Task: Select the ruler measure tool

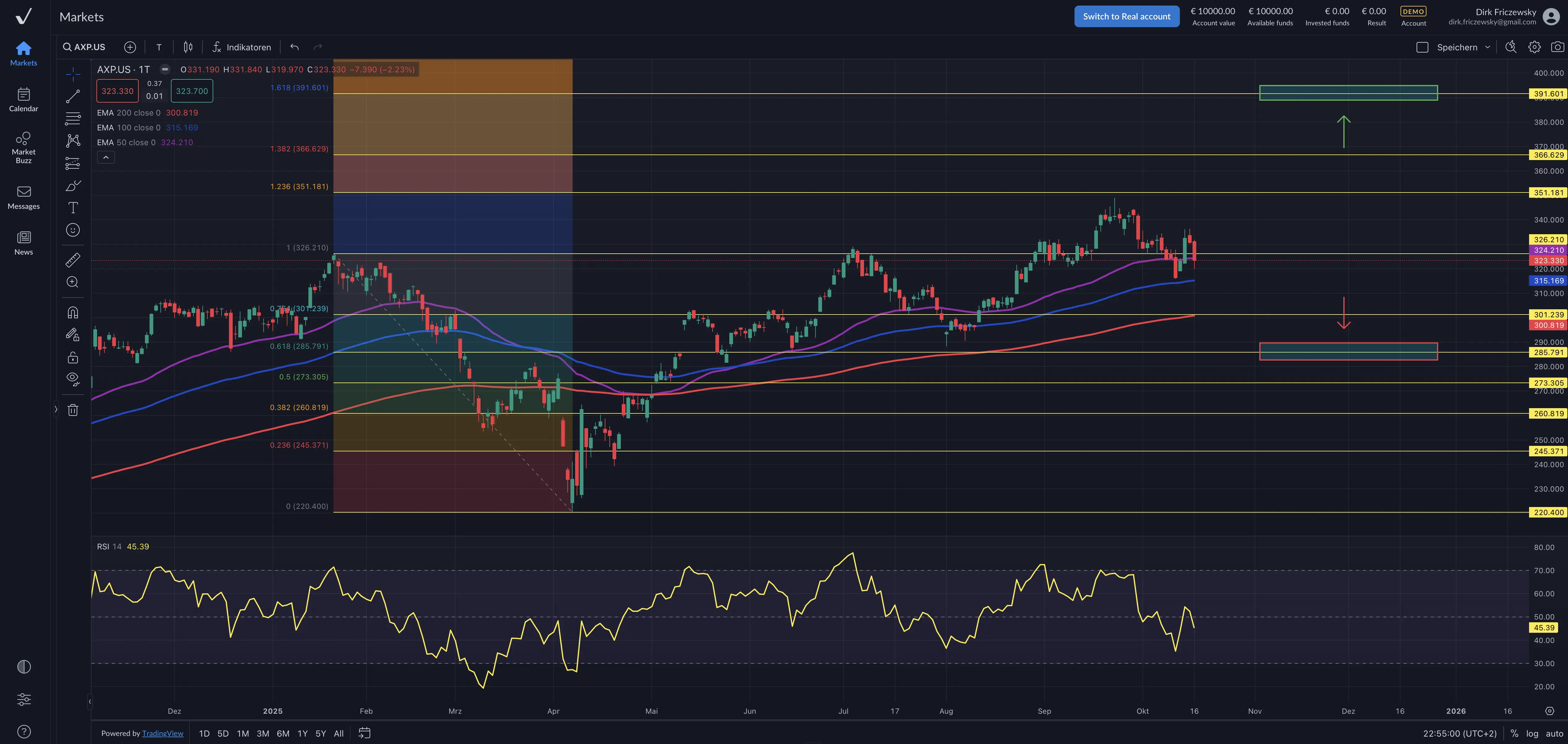Action: point(72,260)
